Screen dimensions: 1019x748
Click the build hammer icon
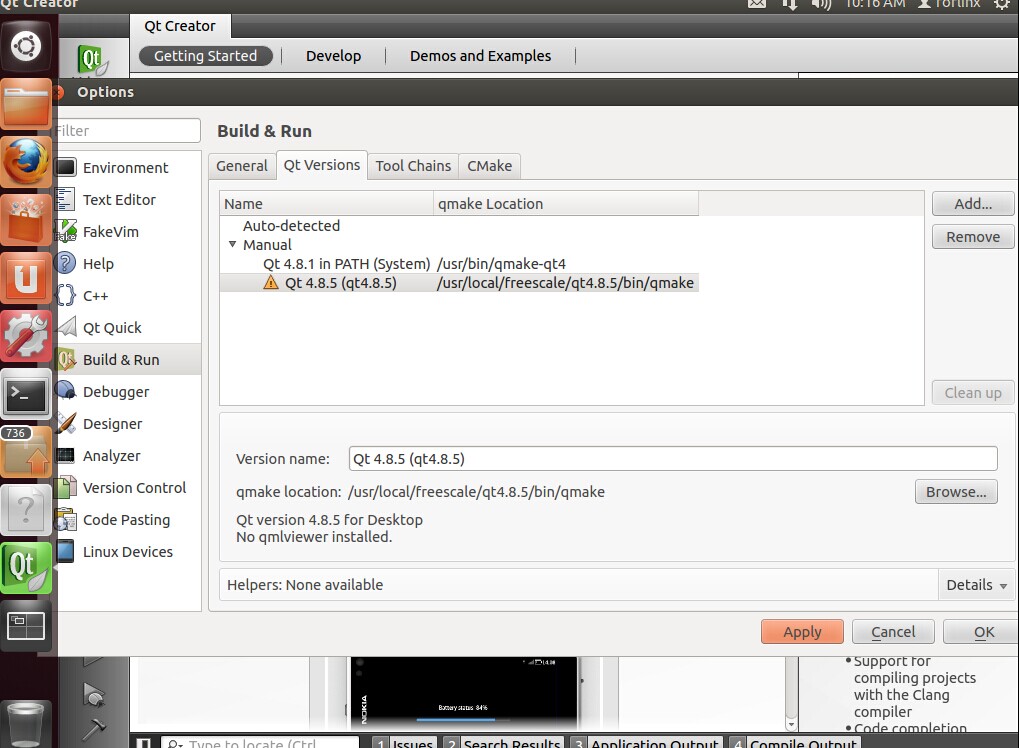(x=95, y=729)
